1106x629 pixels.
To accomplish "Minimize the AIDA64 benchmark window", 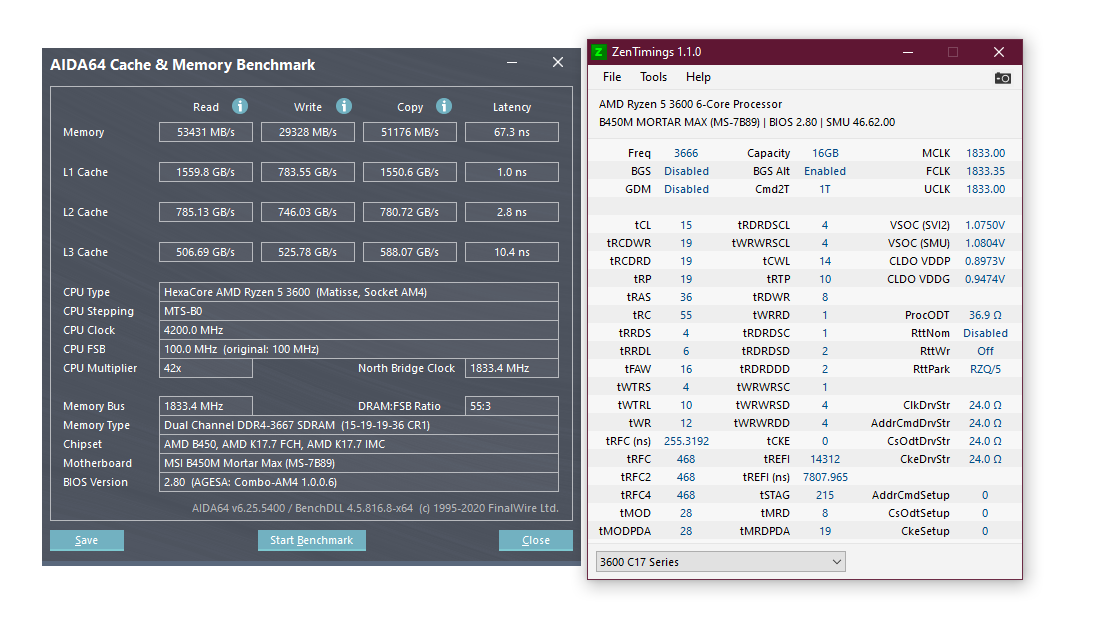I will (x=512, y=63).
